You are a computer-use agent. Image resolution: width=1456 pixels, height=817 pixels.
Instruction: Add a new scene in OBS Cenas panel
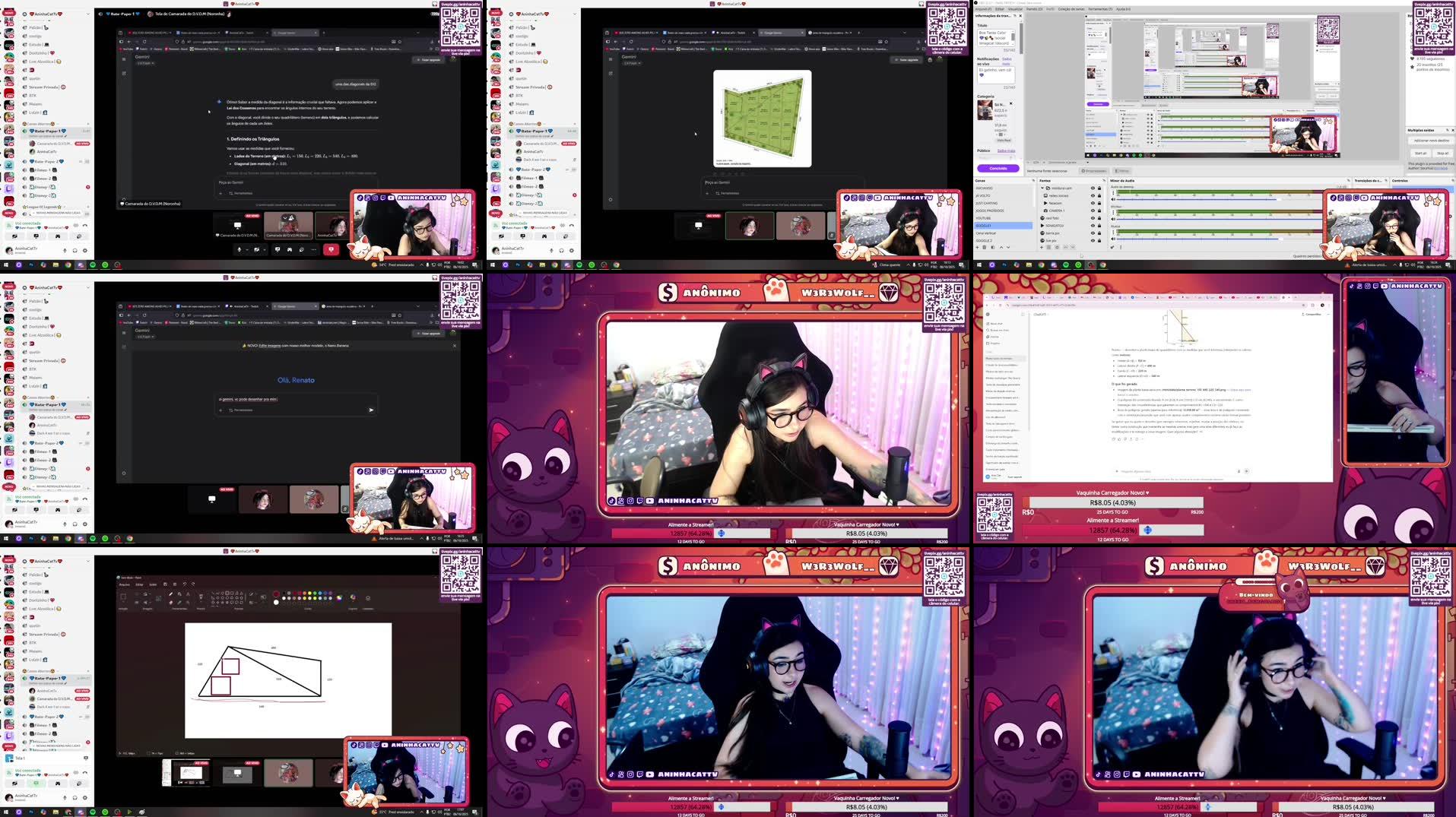coord(978,247)
